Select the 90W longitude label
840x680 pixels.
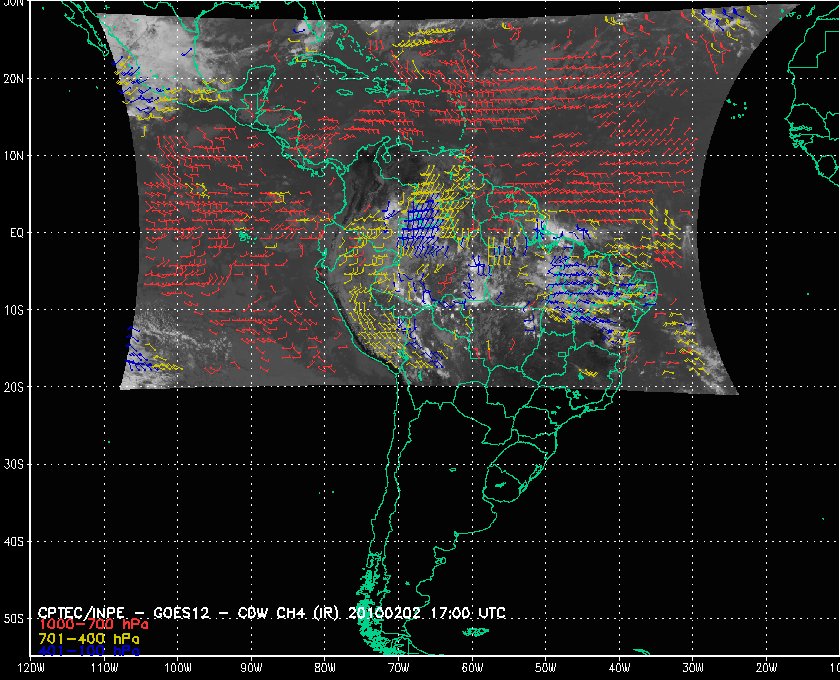click(x=251, y=668)
